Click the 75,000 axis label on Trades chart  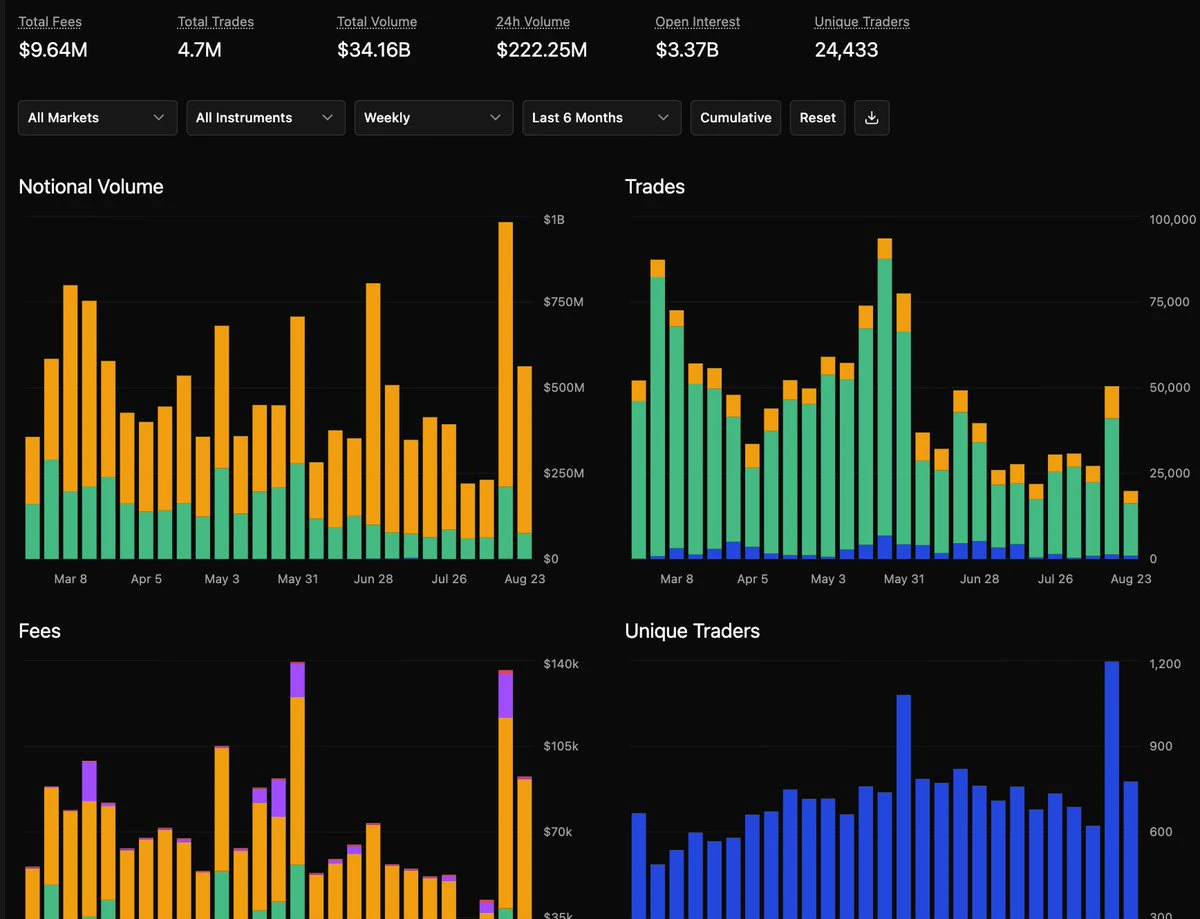pos(1170,302)
